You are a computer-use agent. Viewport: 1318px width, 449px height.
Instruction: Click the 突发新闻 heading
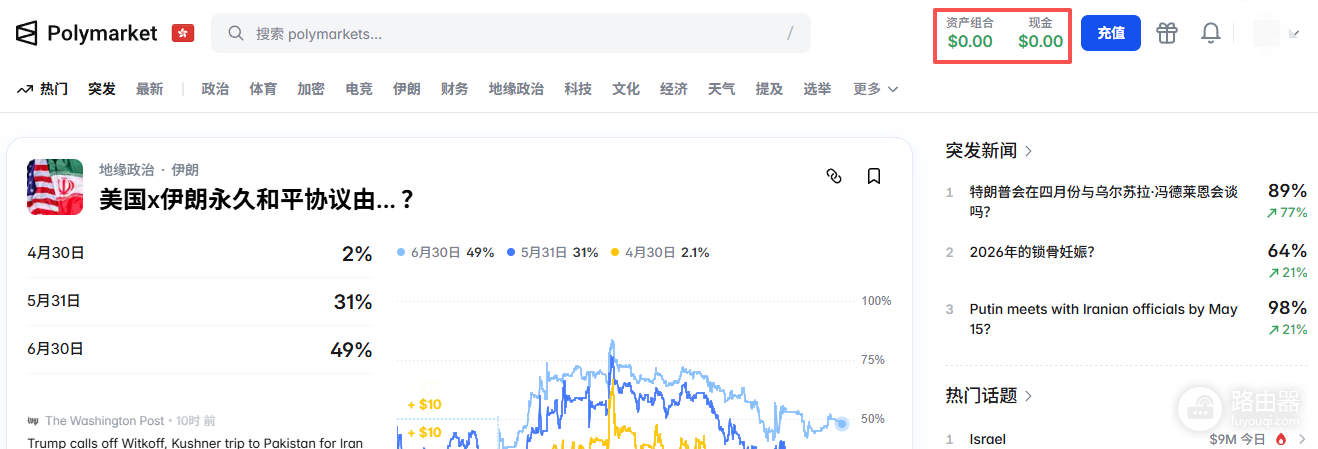[981, 151]
